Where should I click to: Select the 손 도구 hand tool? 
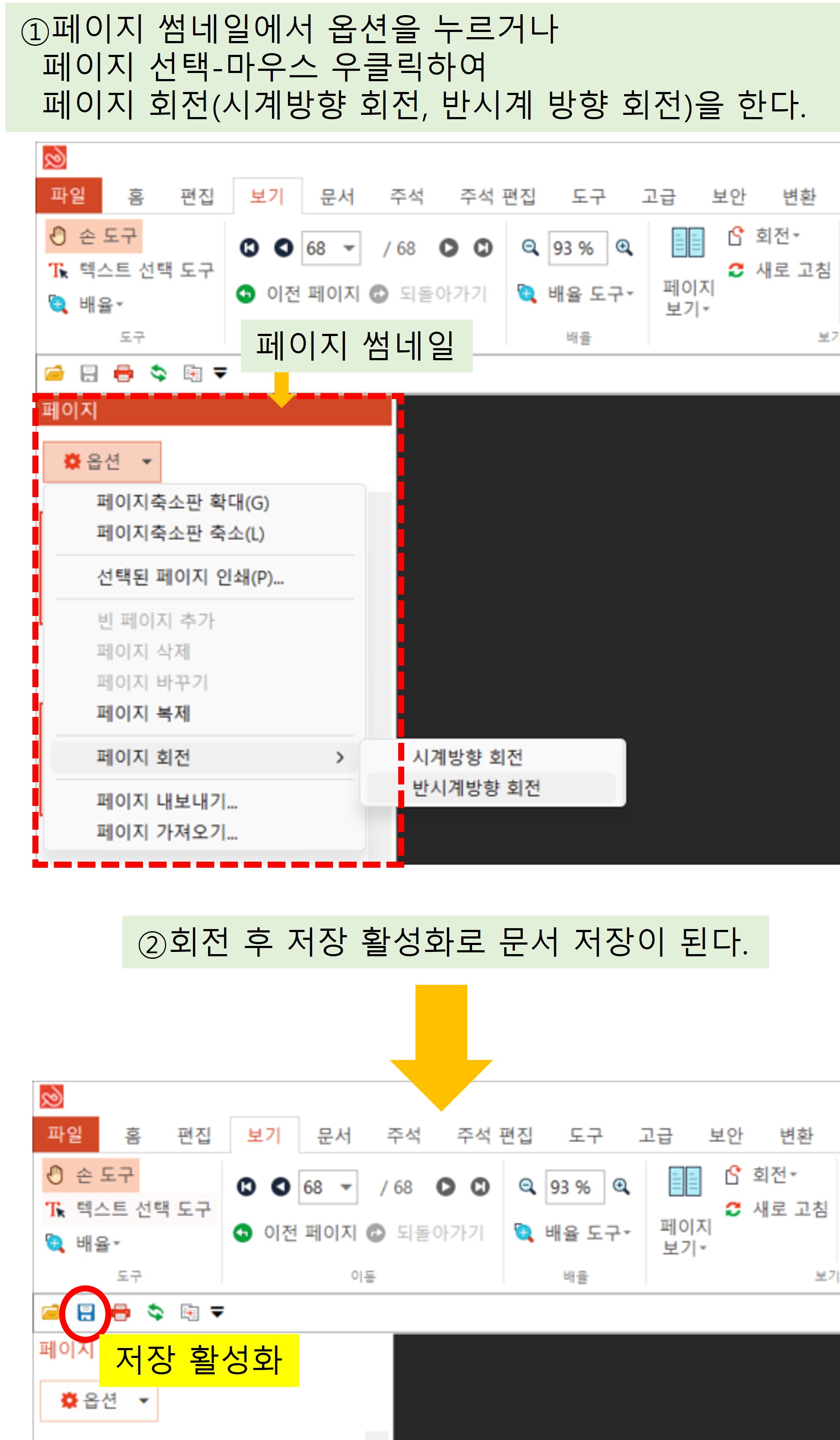(94, 235)
